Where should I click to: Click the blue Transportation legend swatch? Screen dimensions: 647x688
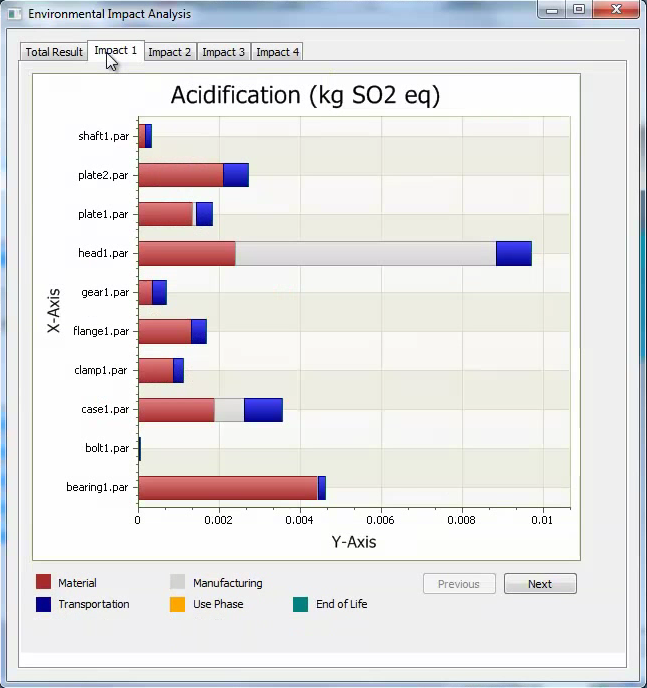[x=43, y=604]
